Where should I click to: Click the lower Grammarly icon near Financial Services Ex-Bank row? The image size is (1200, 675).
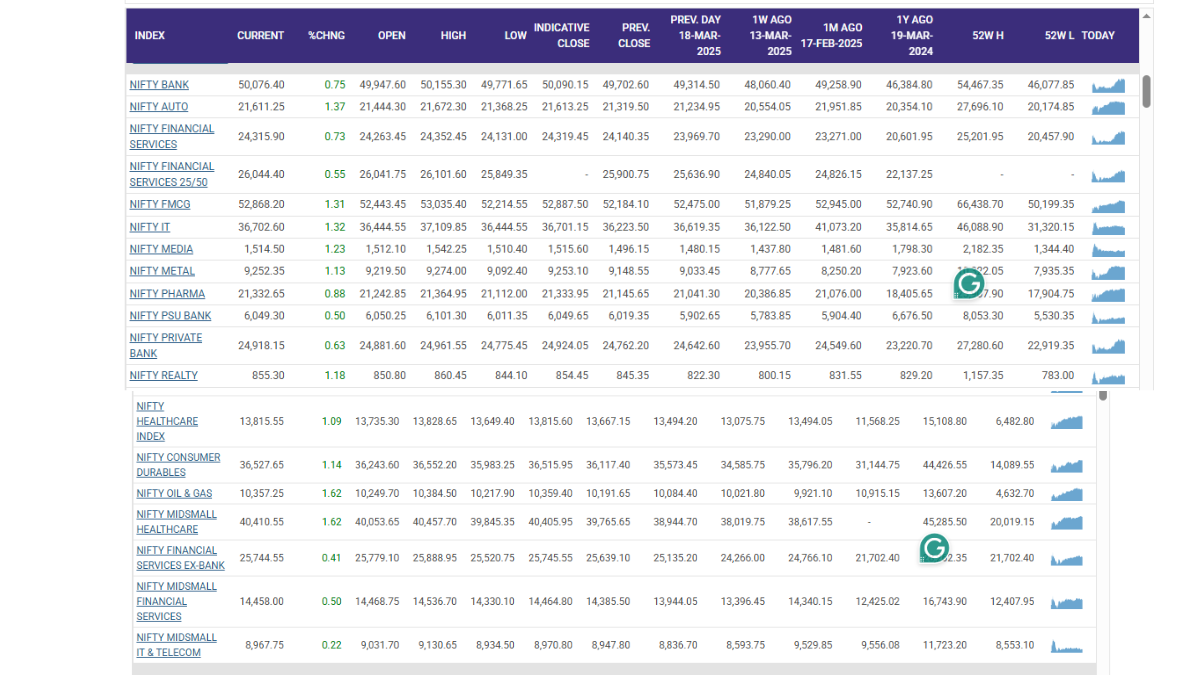(x=934, y=548)
